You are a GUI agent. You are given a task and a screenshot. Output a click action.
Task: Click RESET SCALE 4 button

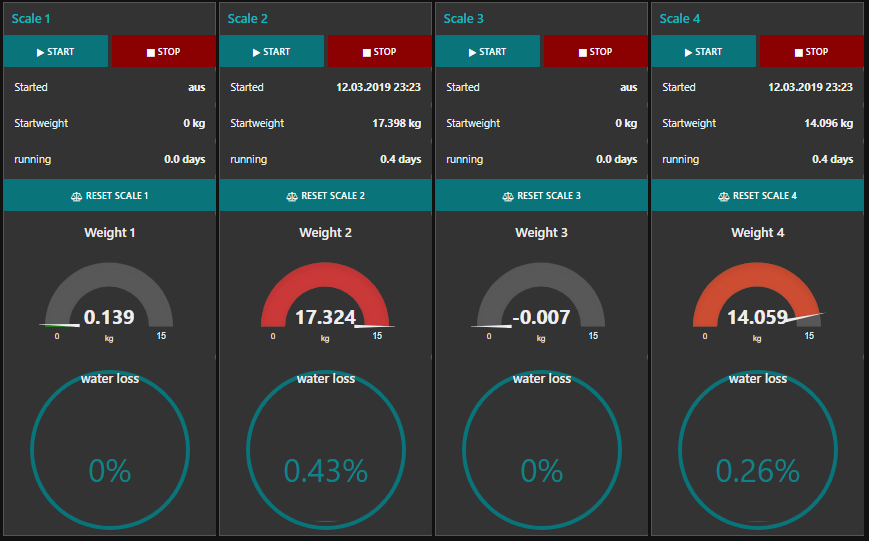(x=758, y=195)
